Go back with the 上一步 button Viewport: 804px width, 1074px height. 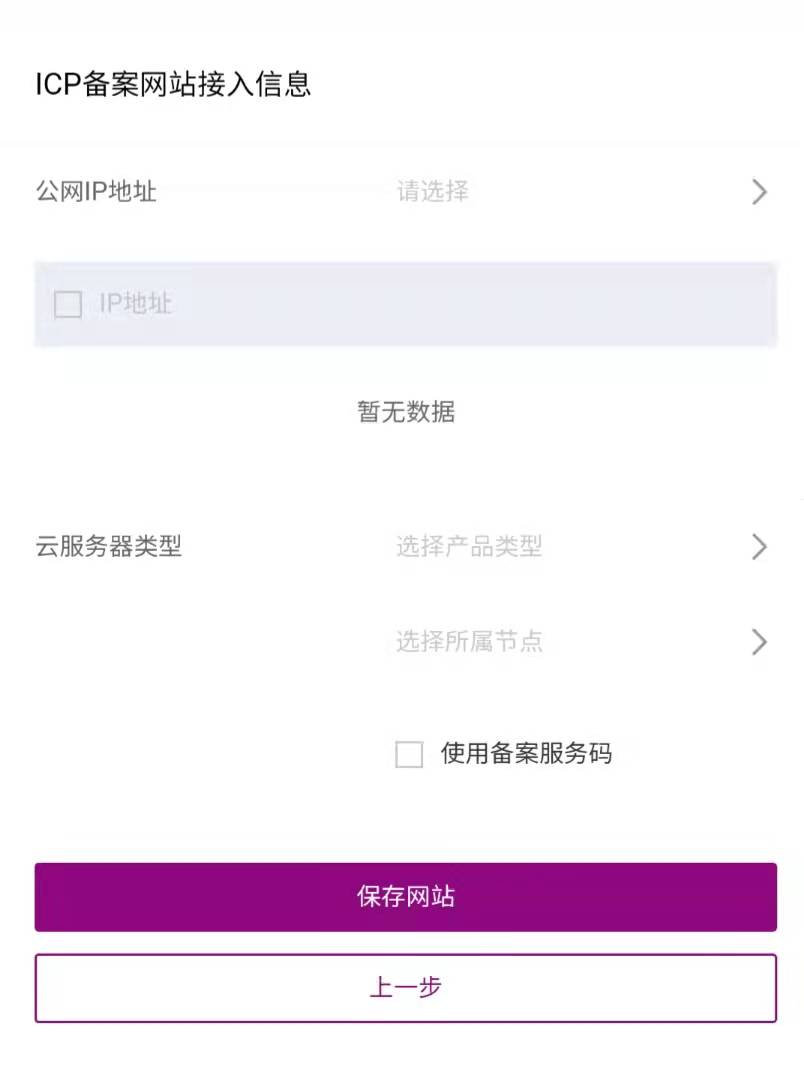405,988
